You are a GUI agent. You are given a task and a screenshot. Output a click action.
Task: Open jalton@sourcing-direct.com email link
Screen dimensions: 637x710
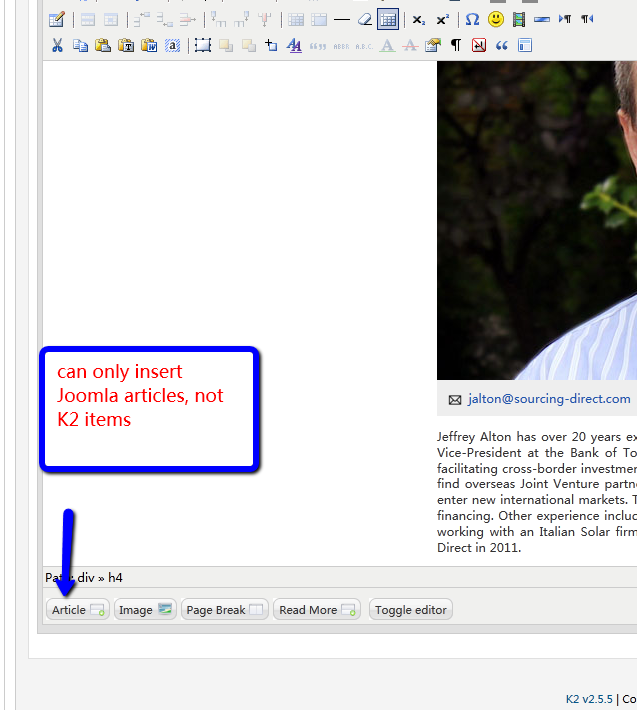549,399
